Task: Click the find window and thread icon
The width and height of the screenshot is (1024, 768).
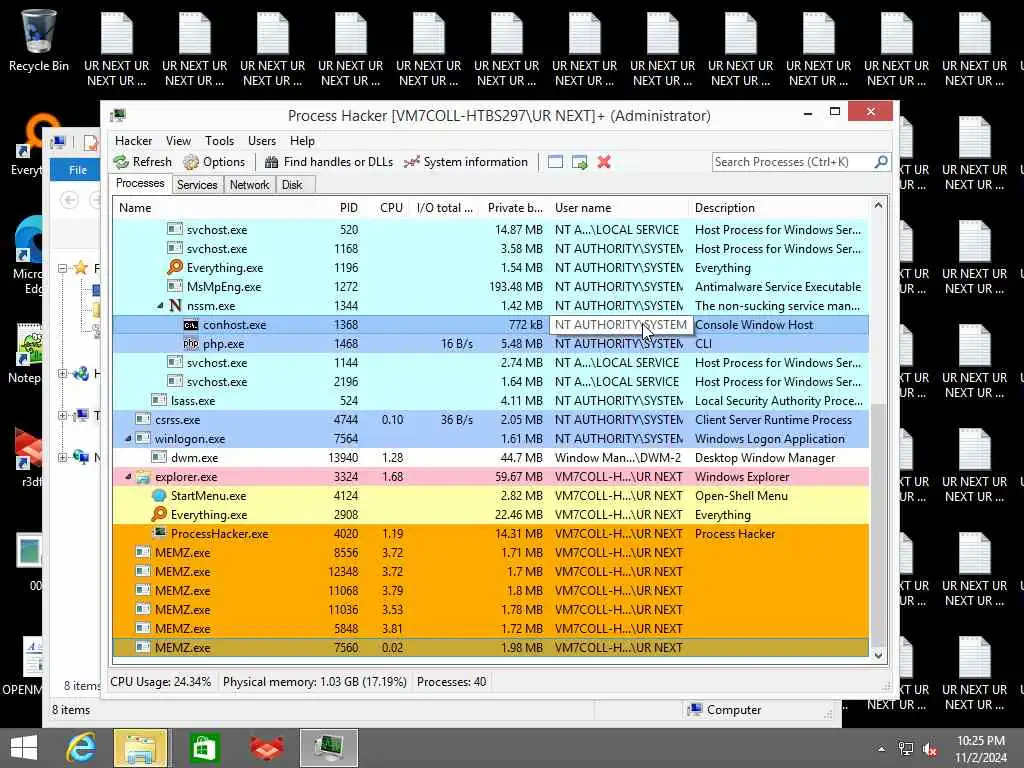Action: pos(579,162)
